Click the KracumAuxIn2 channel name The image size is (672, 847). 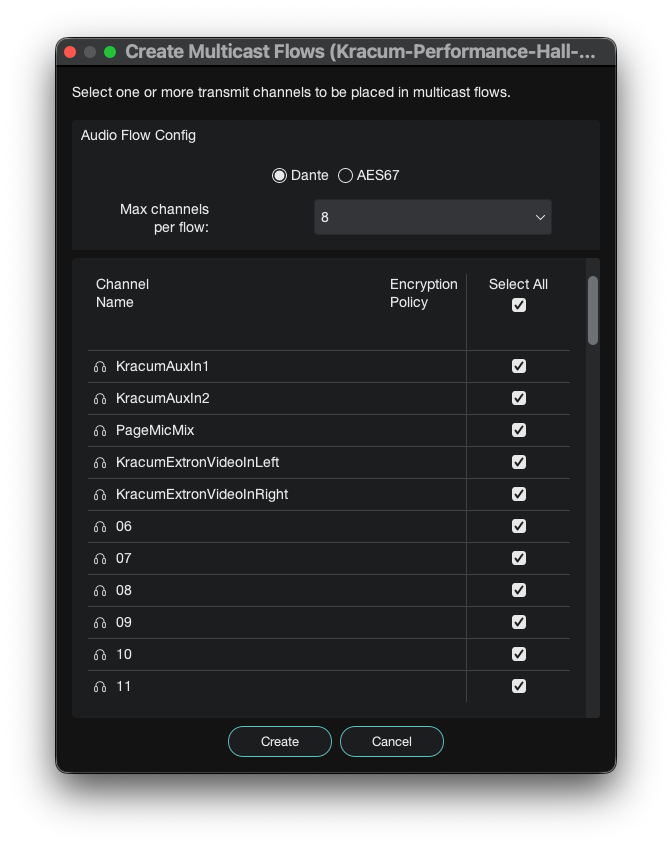coord(163,398)
